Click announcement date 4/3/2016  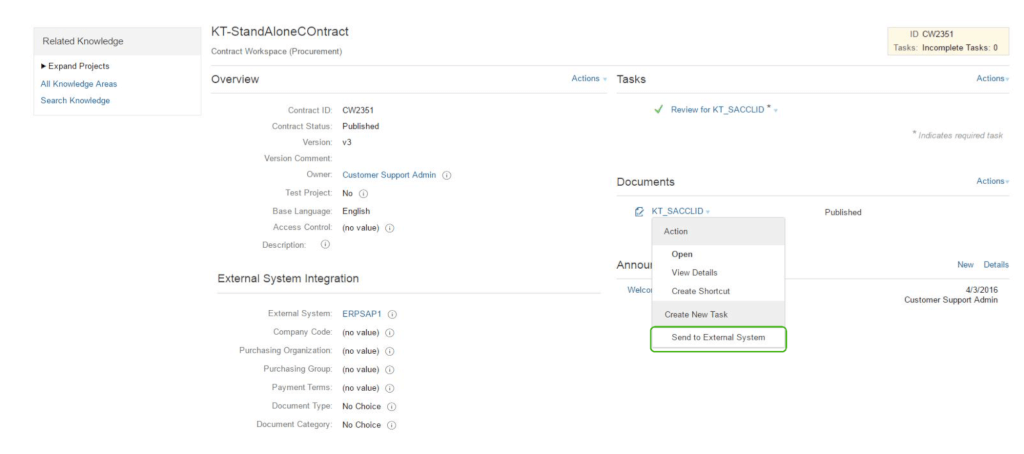(x=982, y=289)
